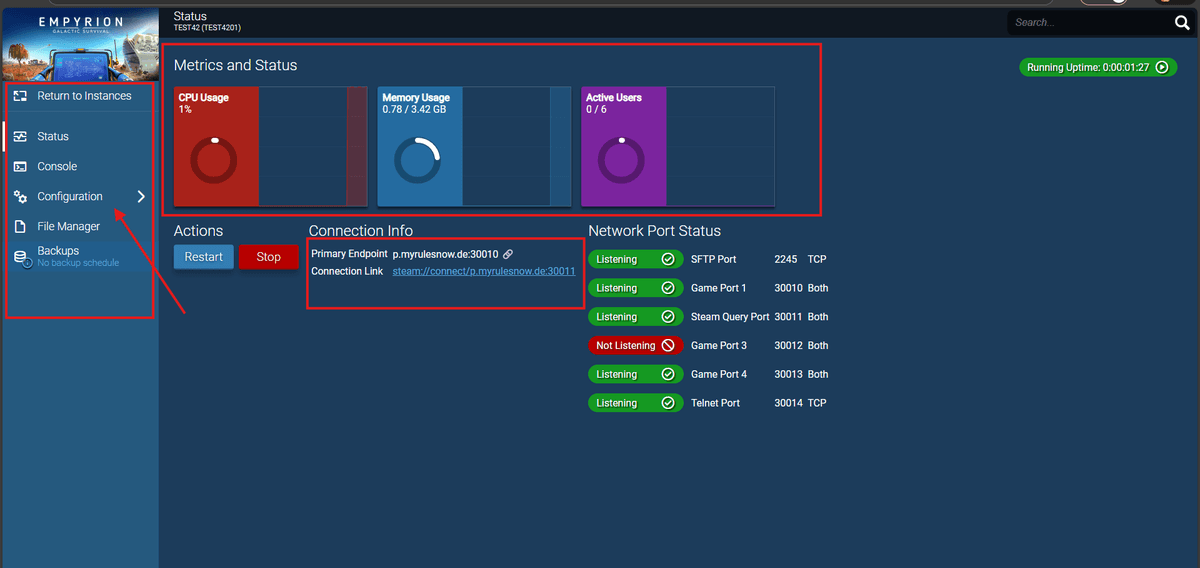Click port number '30011' in port table
Screen dimensions: 1200x568
[788, 317]
